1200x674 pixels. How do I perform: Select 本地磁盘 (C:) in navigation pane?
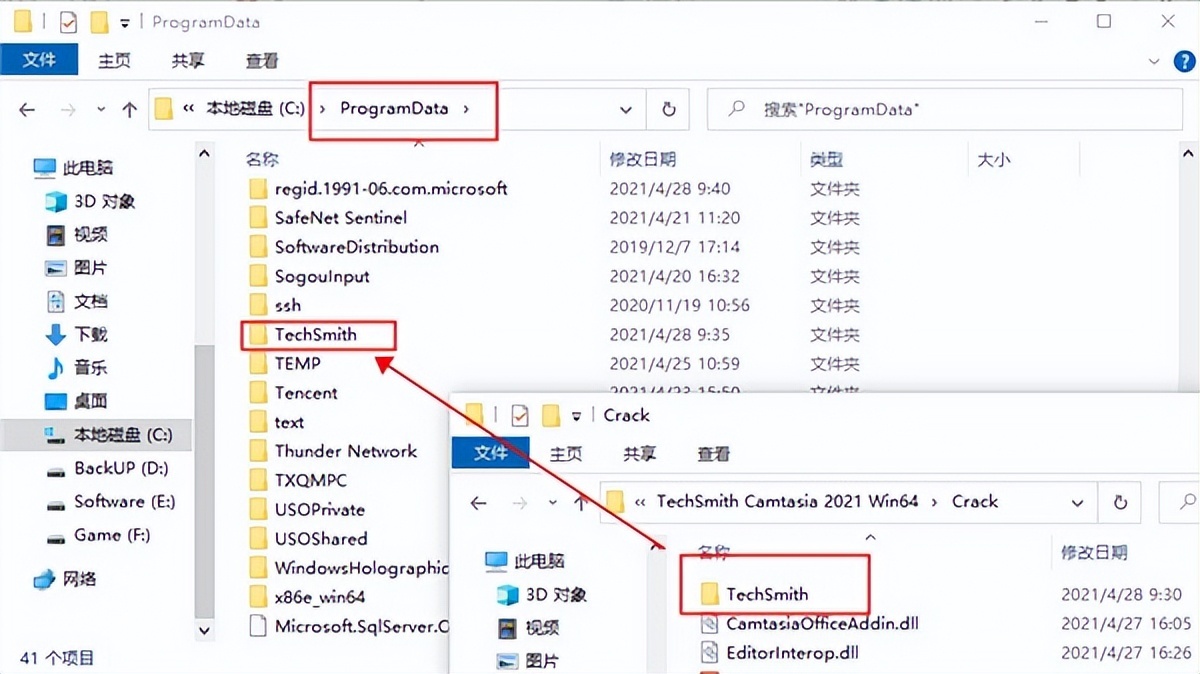point(109,435)
